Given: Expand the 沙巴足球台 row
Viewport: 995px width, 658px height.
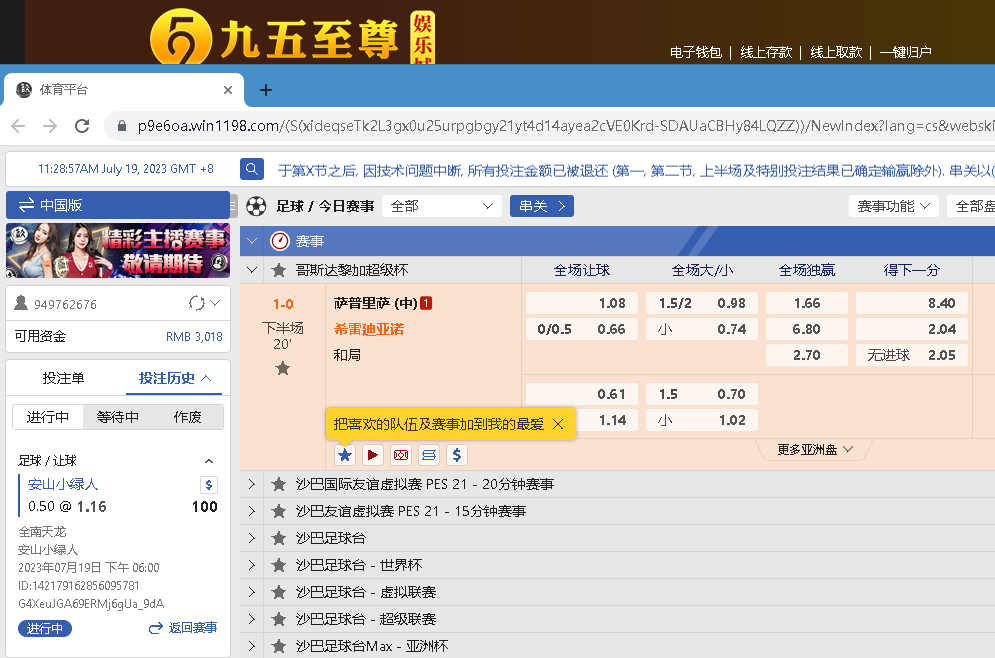Looking at the screenshot, I should click(252, 538).
